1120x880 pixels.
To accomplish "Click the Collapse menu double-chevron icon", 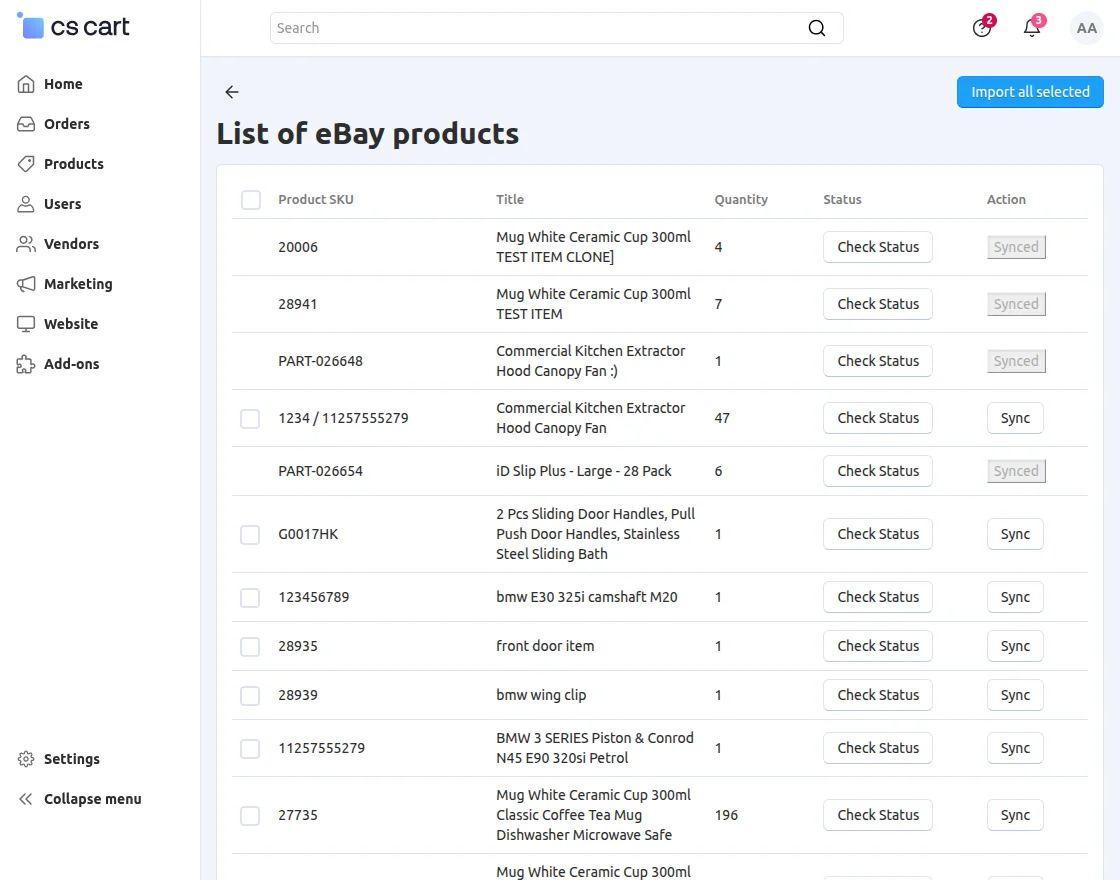I will (26, 799).
